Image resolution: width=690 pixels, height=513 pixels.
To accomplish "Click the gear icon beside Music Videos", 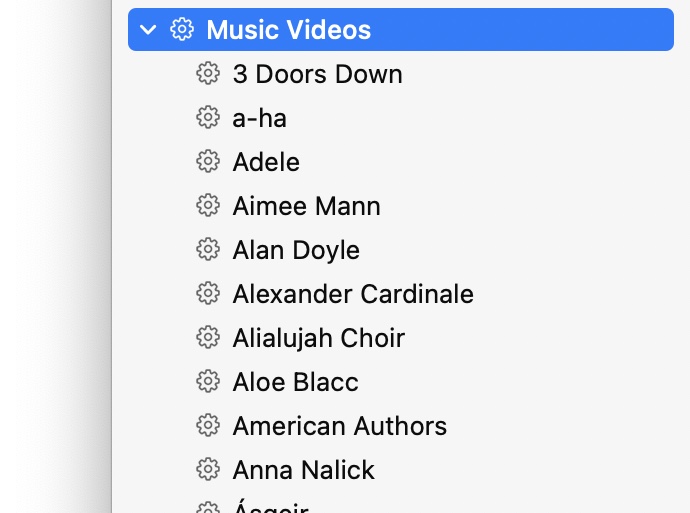I will 181,30.
